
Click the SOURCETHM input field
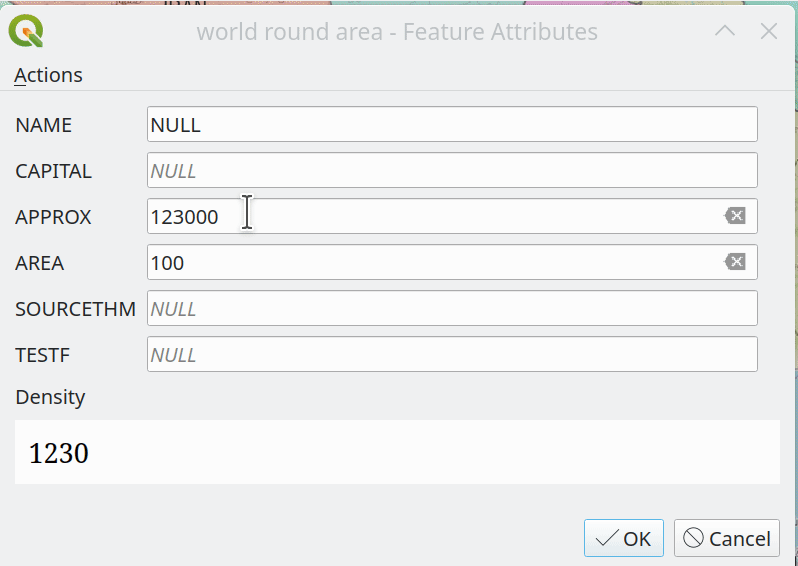(450, 309)
